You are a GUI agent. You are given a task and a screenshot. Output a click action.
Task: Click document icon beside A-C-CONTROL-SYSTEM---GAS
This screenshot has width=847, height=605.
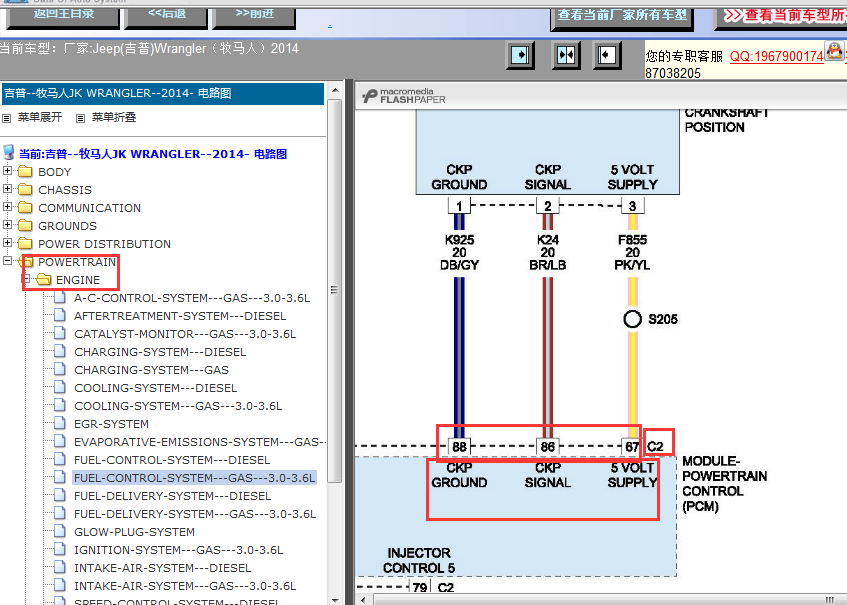tap(60, 298)
